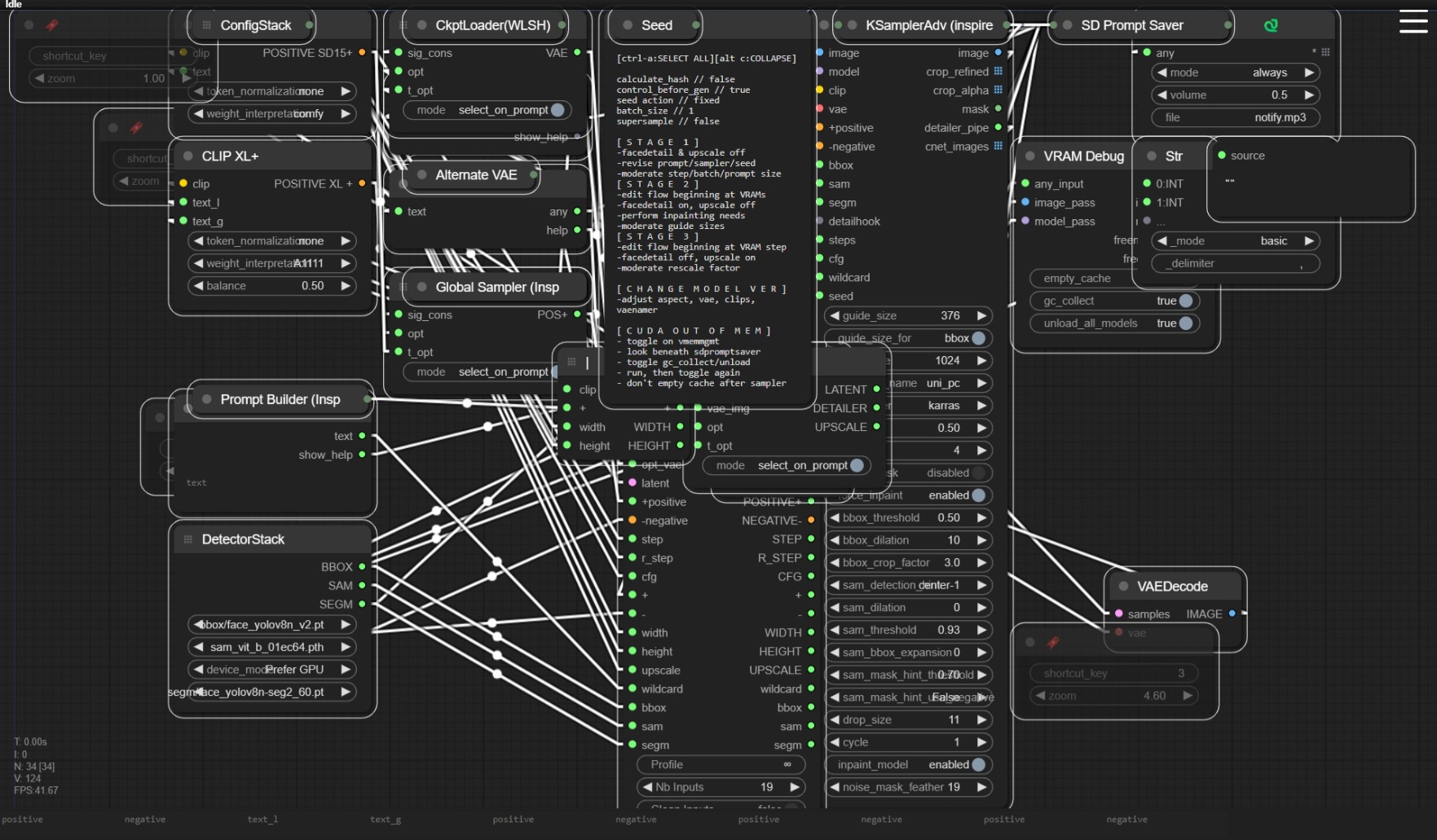Viewport: 1437px width, 840px height.
Task: Collapse the VAEDecode node using its dot
Action: 1123,587
